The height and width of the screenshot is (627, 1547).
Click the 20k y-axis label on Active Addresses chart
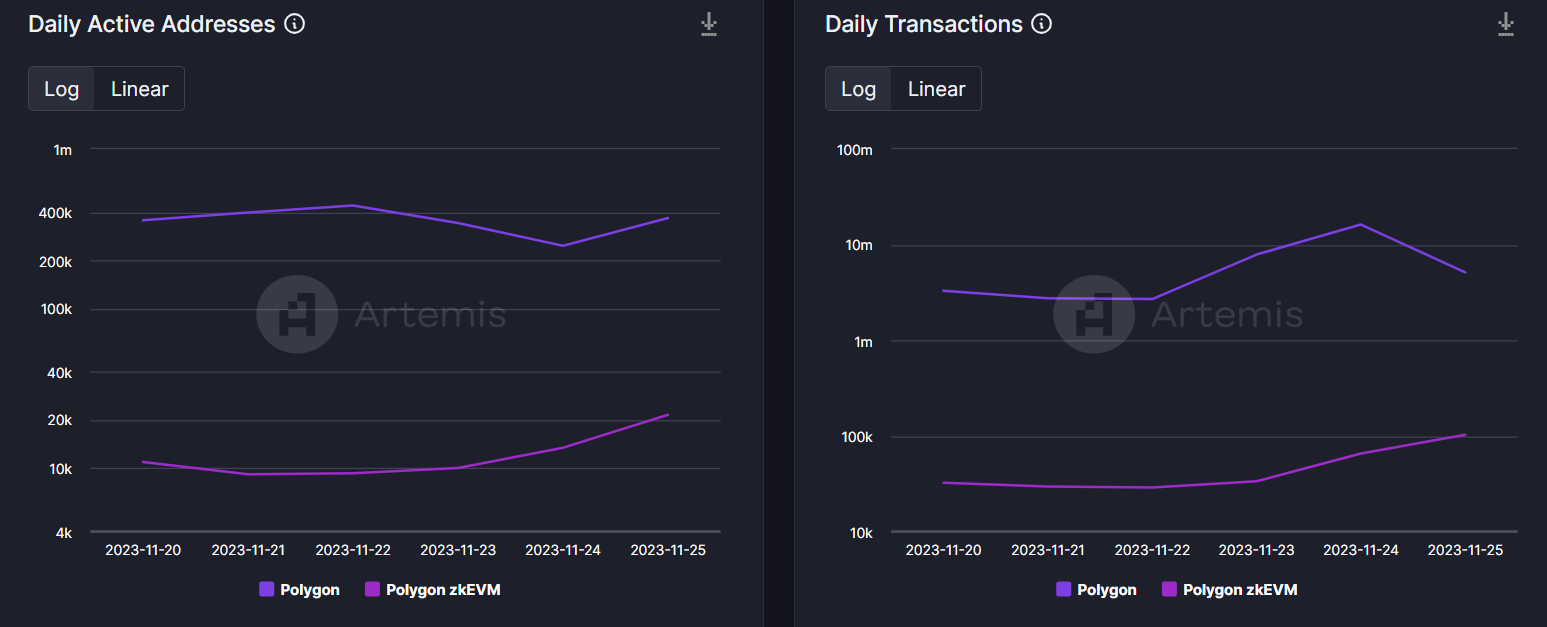pos(60,421)
